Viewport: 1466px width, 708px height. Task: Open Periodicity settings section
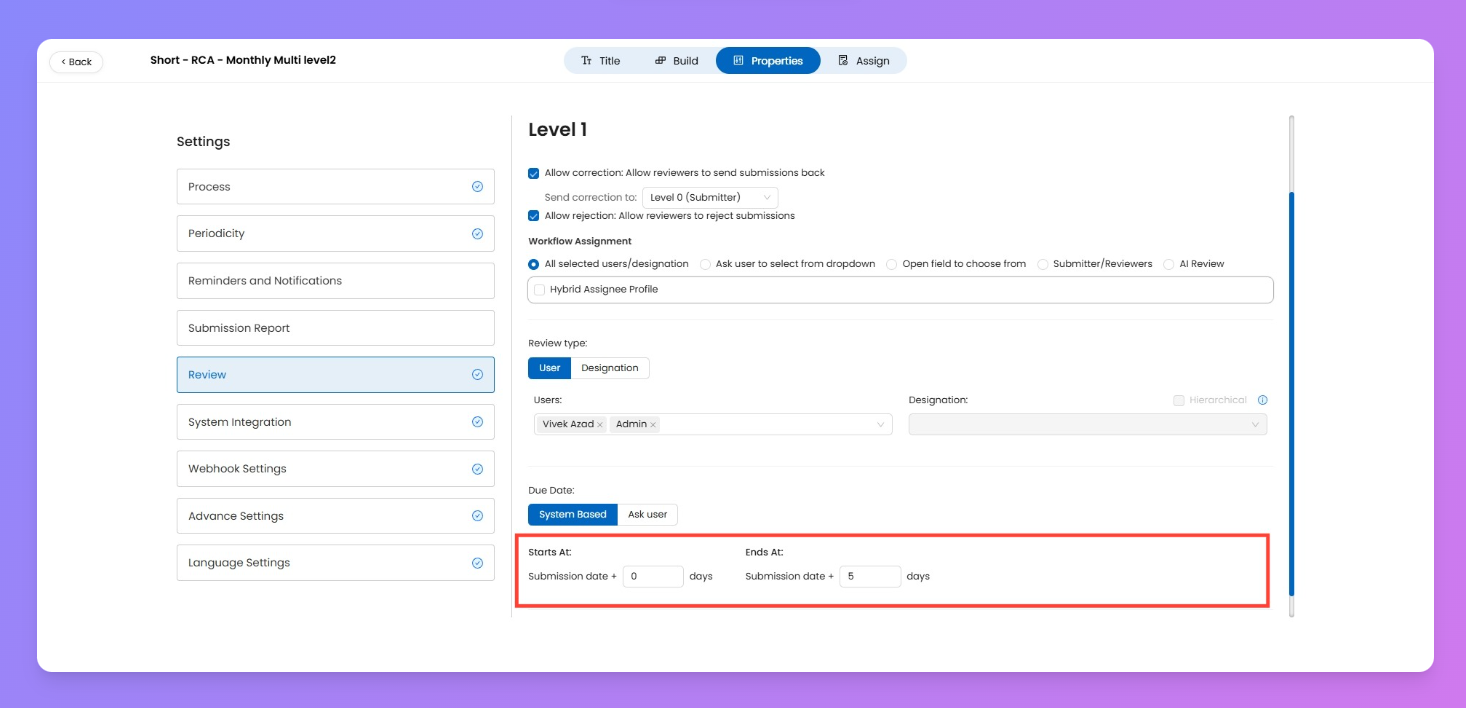coord(336,234)
